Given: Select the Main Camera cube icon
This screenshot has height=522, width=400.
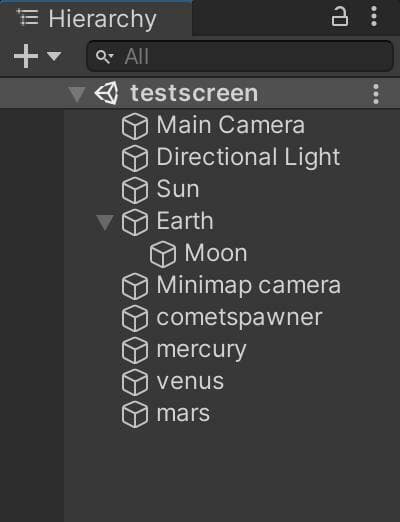Looking at the screenshot, I should coord(135,126).
